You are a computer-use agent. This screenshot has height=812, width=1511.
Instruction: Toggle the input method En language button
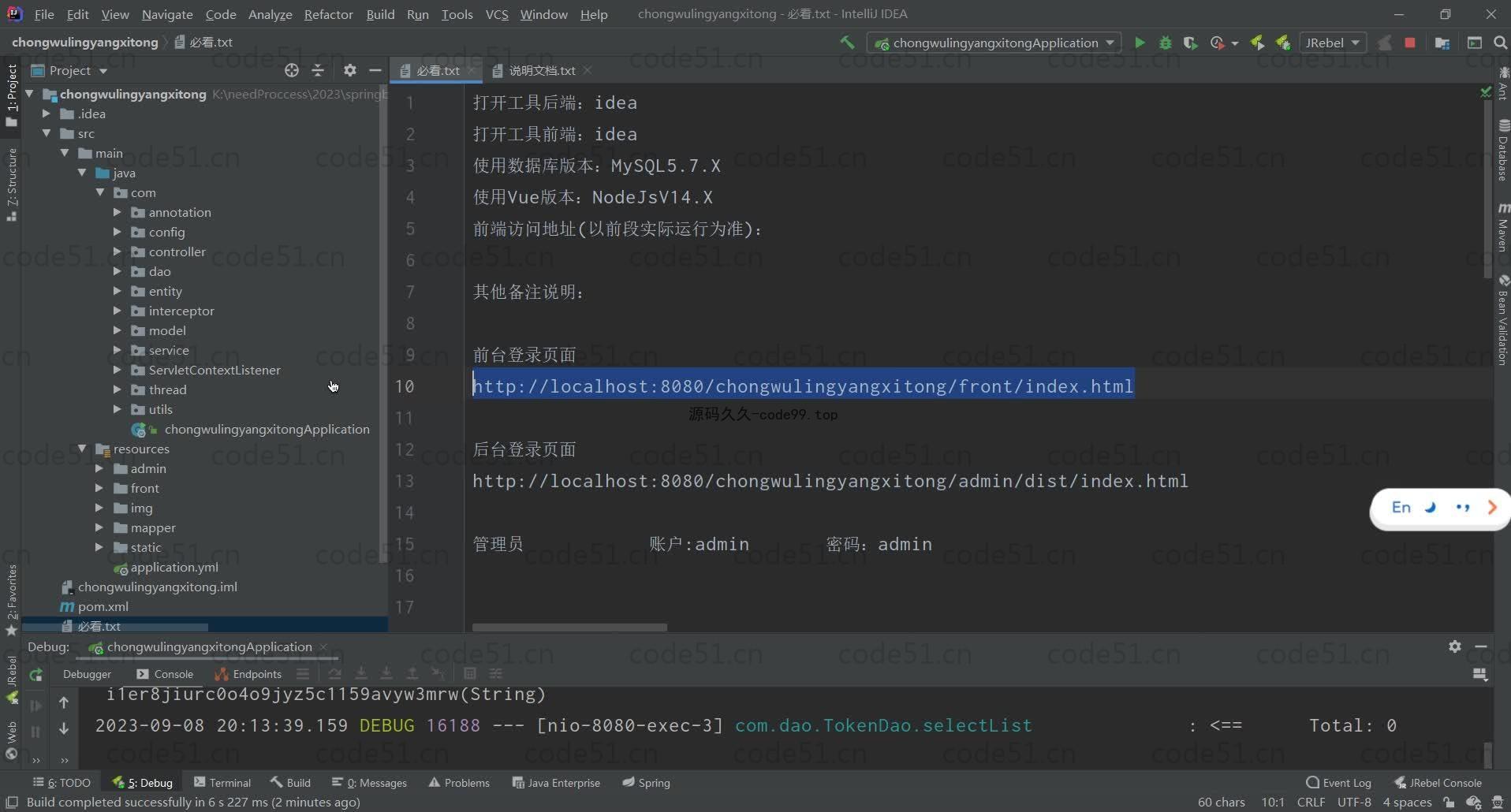pyautogui.click(x=1401, y=508)
